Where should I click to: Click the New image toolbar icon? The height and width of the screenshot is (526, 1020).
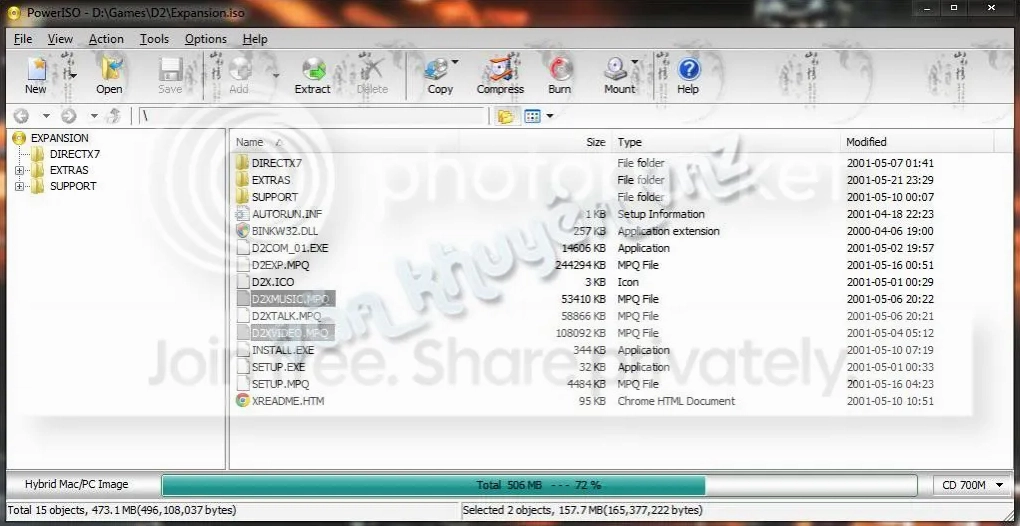coord(36,68)
